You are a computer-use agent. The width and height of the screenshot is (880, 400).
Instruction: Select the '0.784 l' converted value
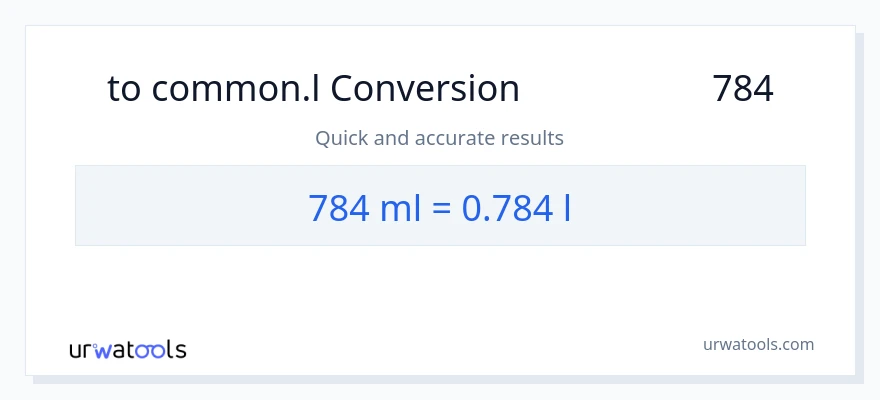coord(516,207)
